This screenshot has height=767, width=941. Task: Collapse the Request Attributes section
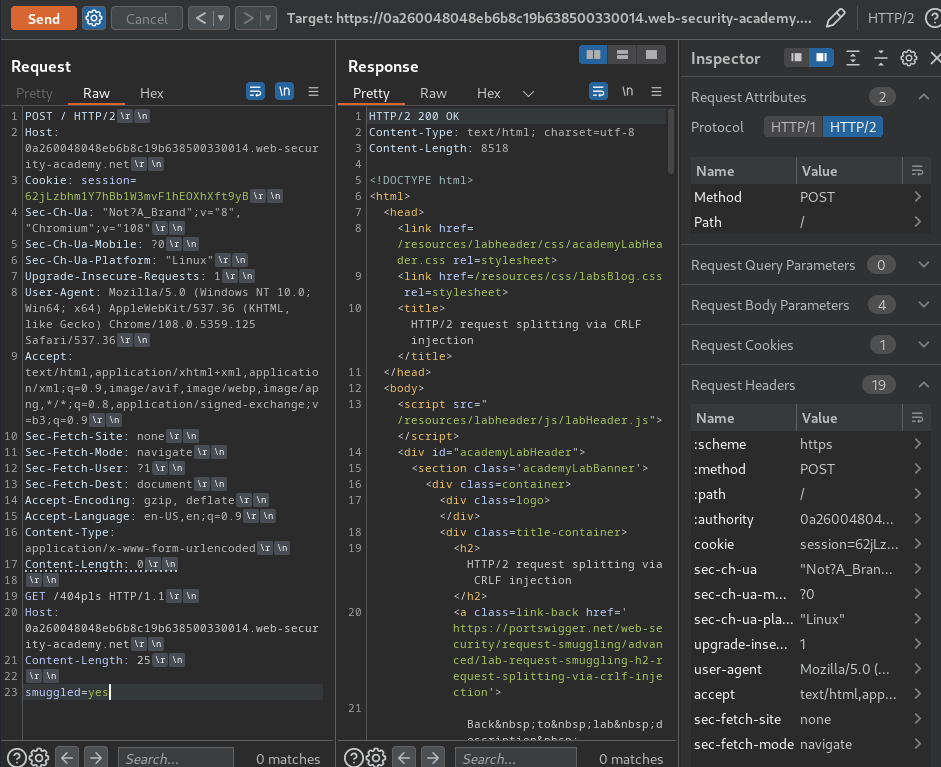[924, 97]
